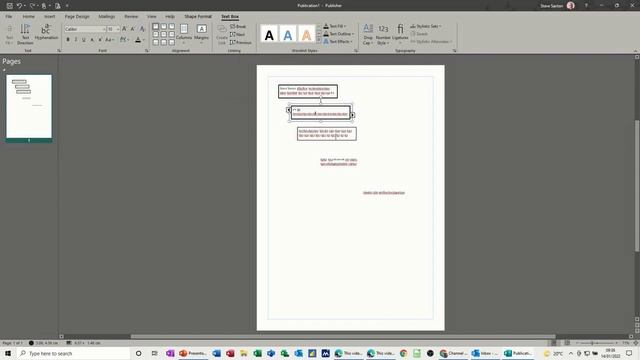Open the Drop Cap dropdown

click(368, 34)
